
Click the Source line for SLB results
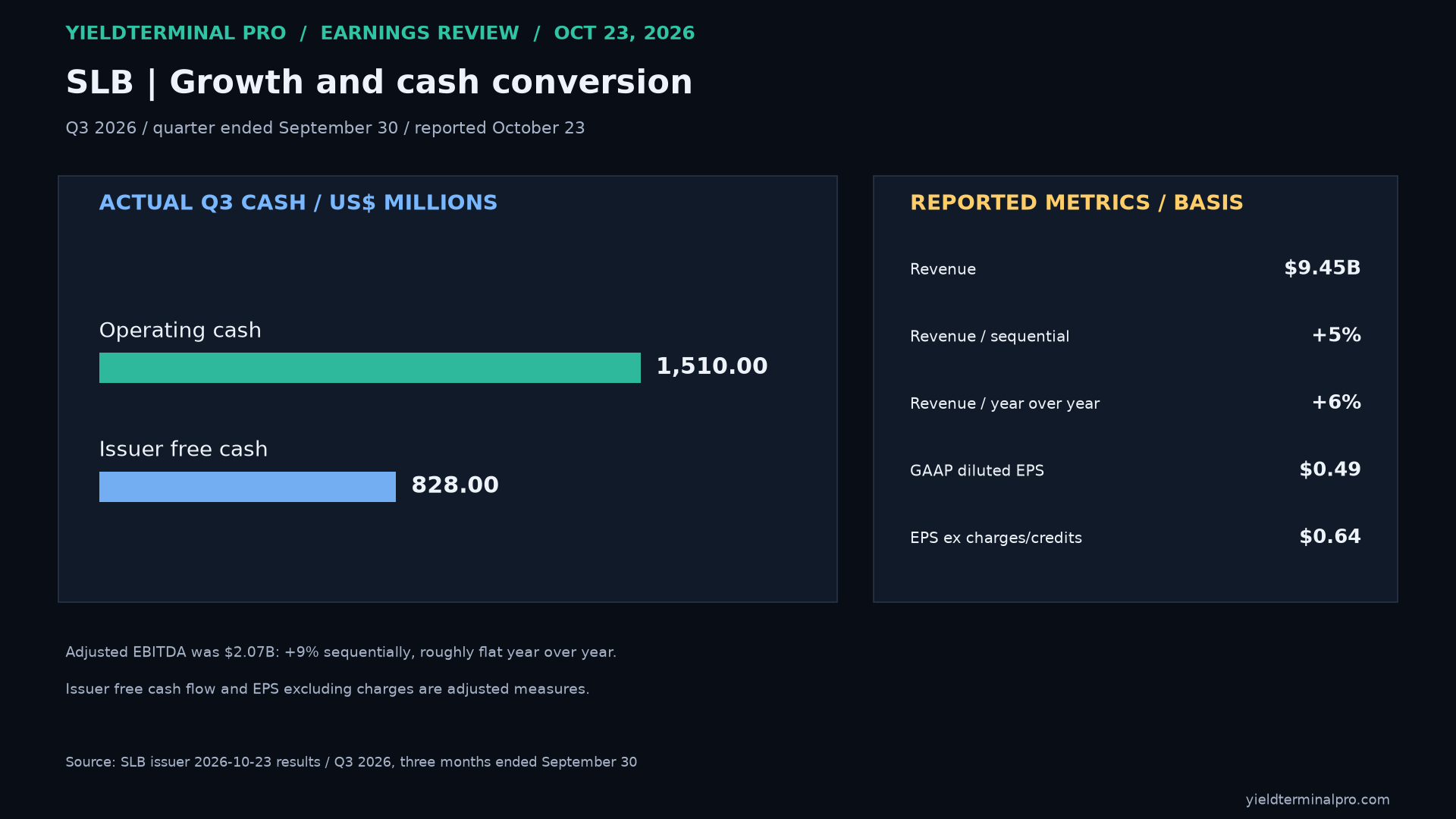coord(351,762)
